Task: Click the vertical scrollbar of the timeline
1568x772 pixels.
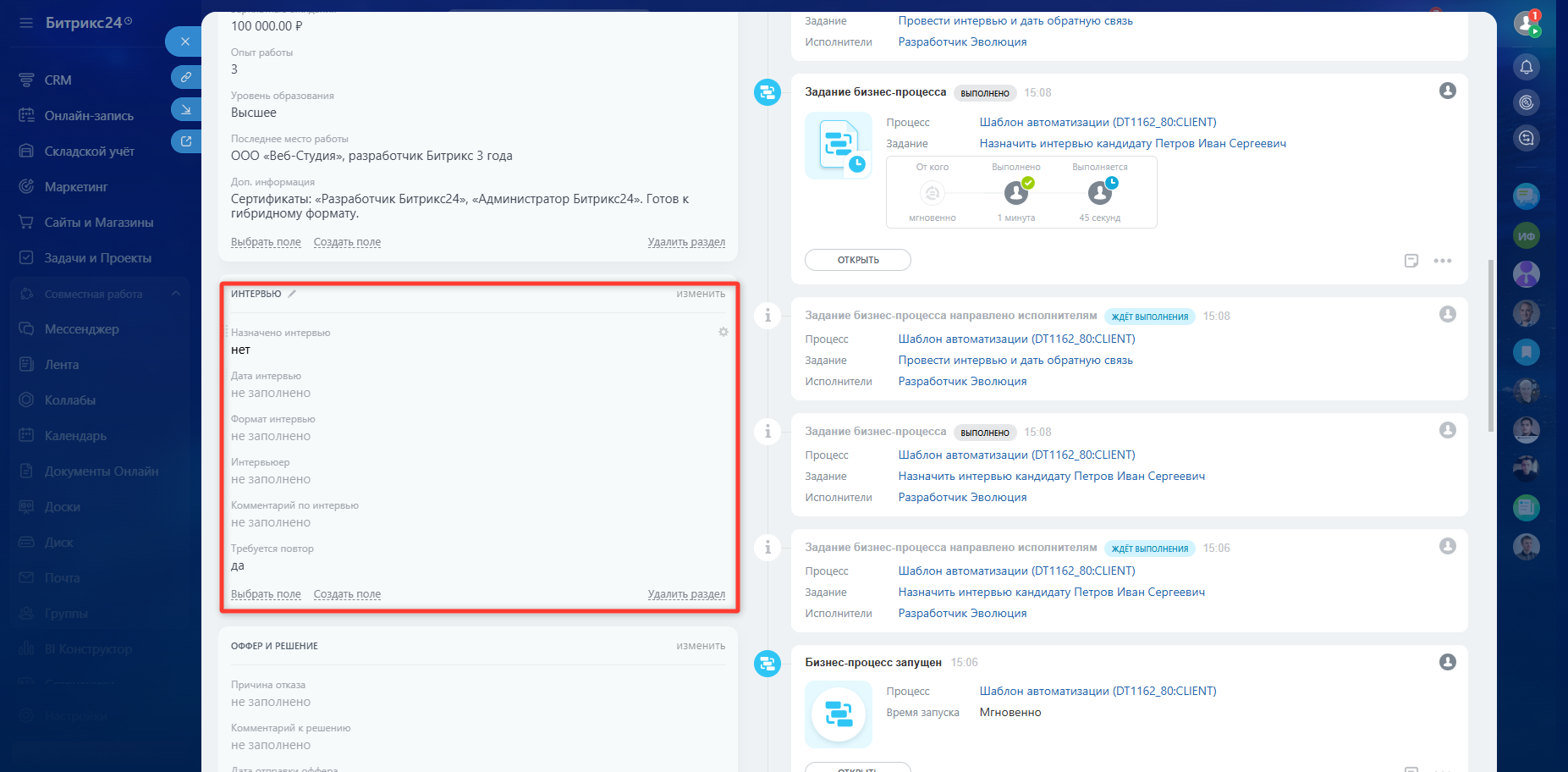Action: coord(1490,345)
